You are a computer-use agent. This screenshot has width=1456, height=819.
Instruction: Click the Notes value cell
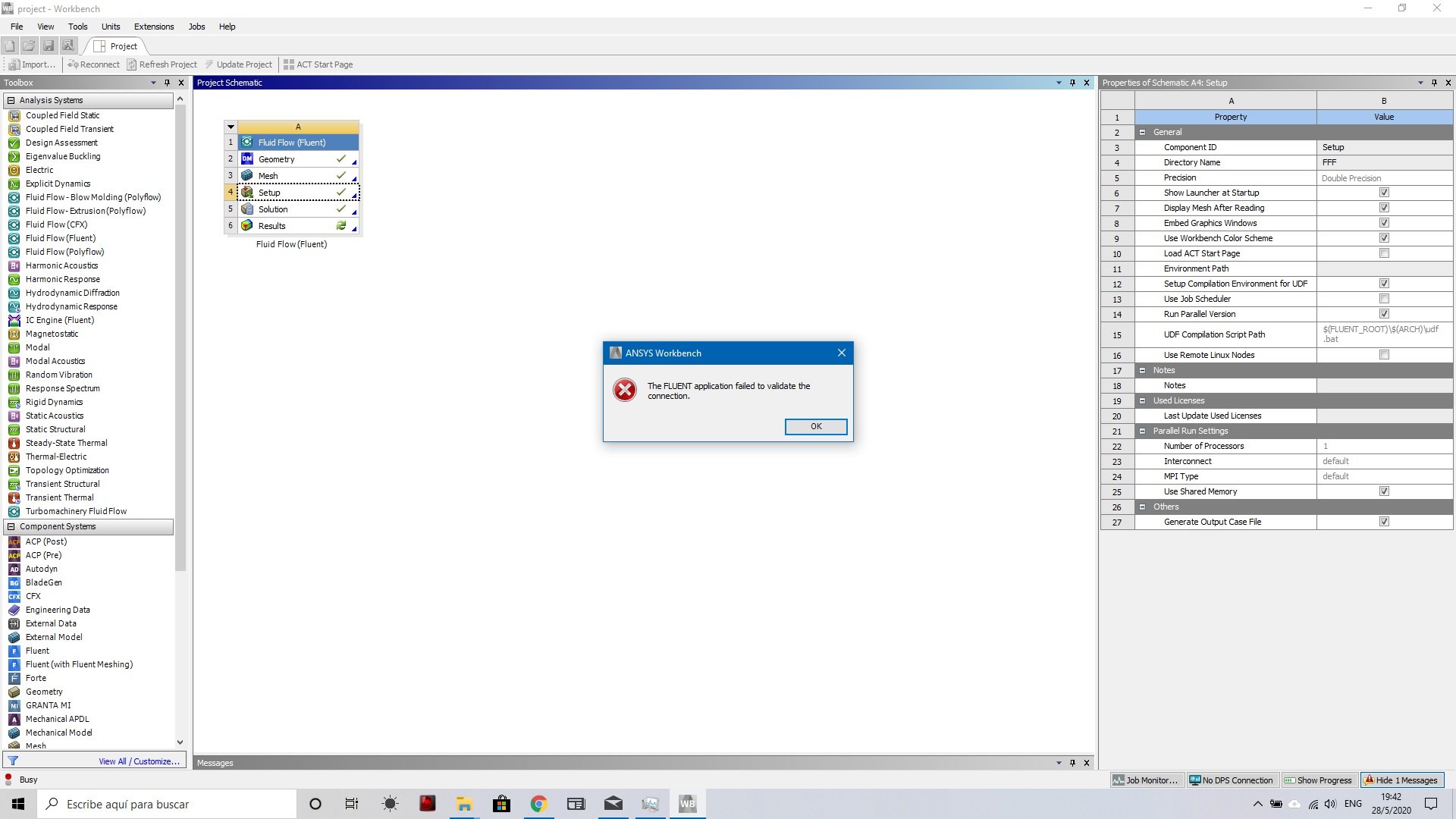1384,385
